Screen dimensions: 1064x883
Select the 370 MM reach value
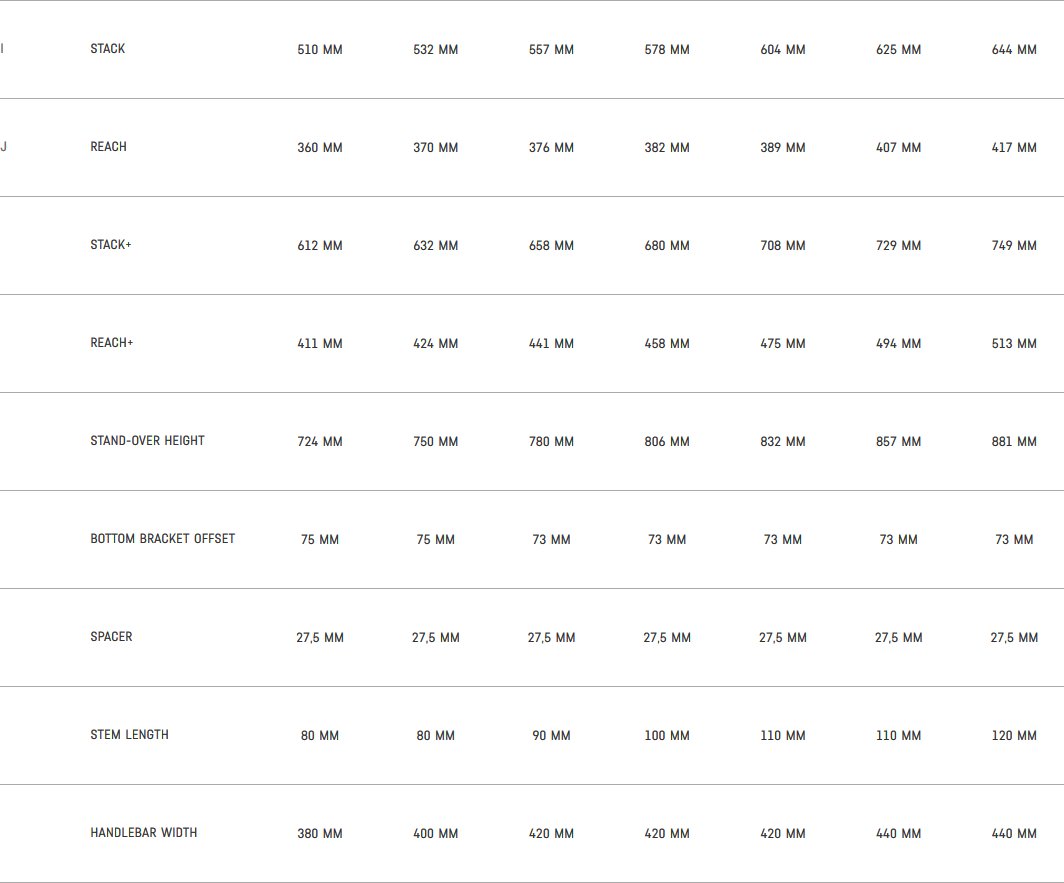436,148
